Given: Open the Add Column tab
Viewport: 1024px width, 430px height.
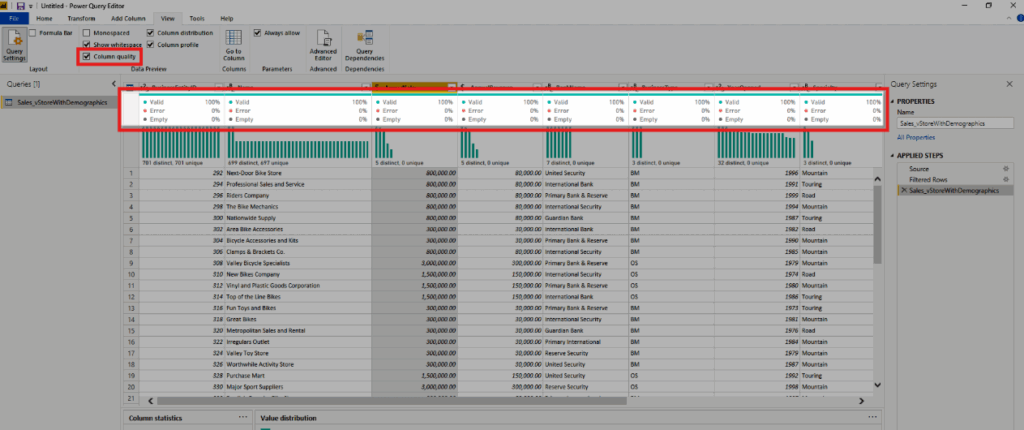Looking at the screenshot, I should [127, 19].
